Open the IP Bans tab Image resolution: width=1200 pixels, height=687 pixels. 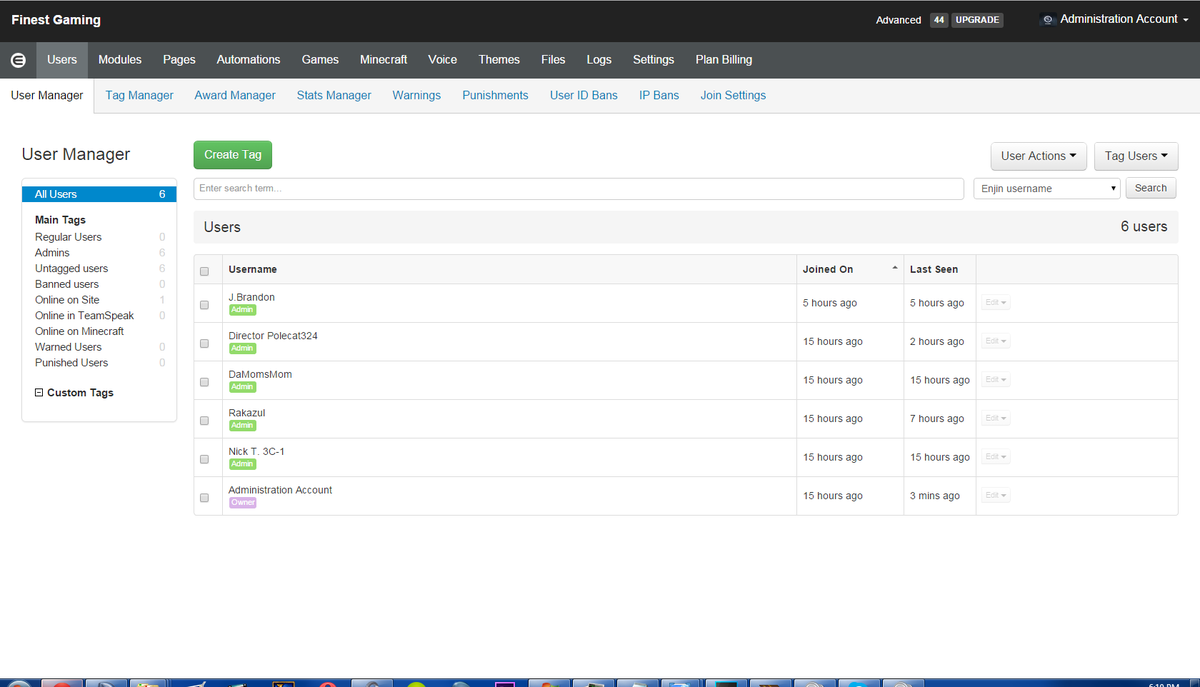coord(659,96)
